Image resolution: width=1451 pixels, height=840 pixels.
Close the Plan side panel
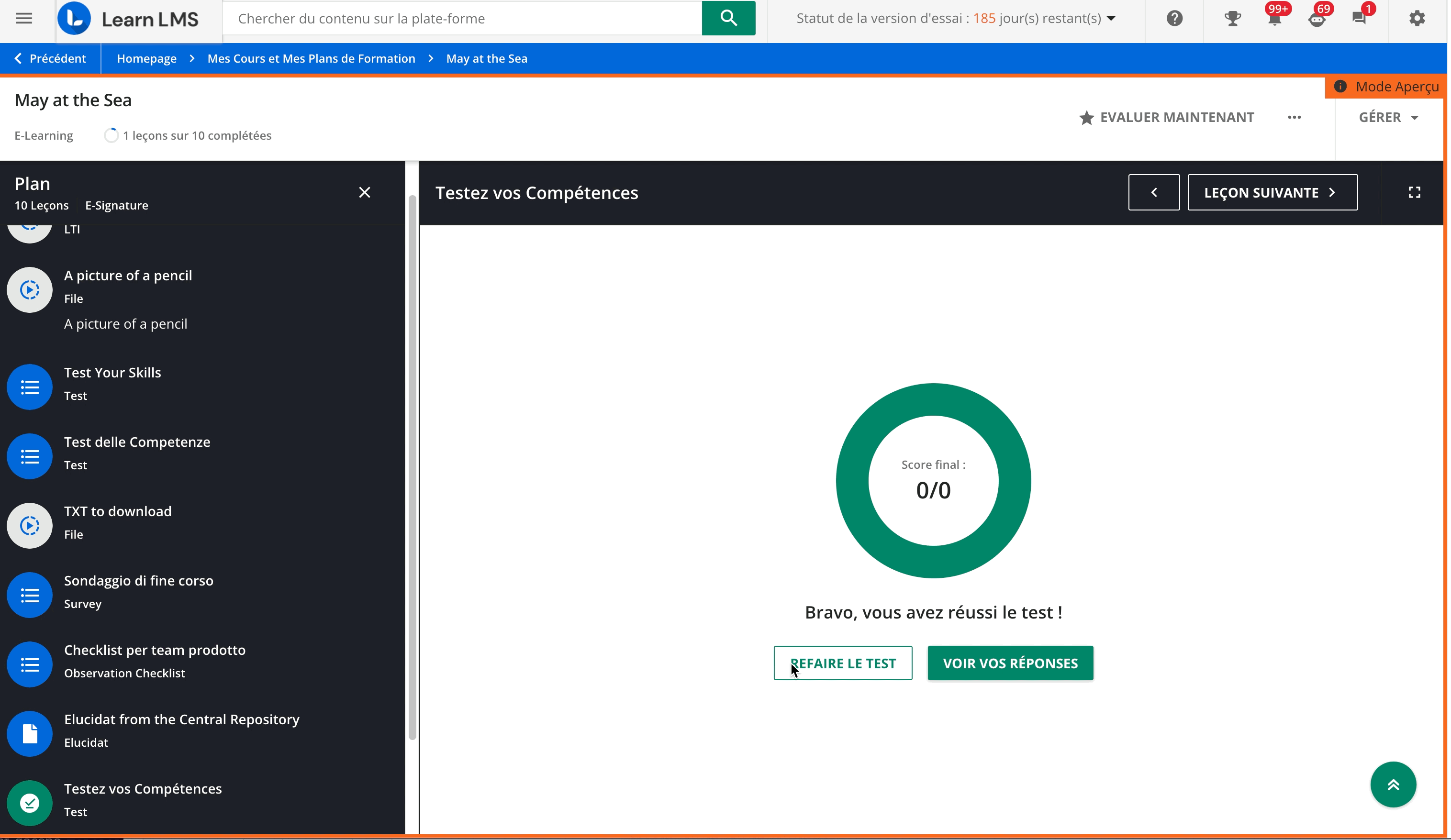365,192
